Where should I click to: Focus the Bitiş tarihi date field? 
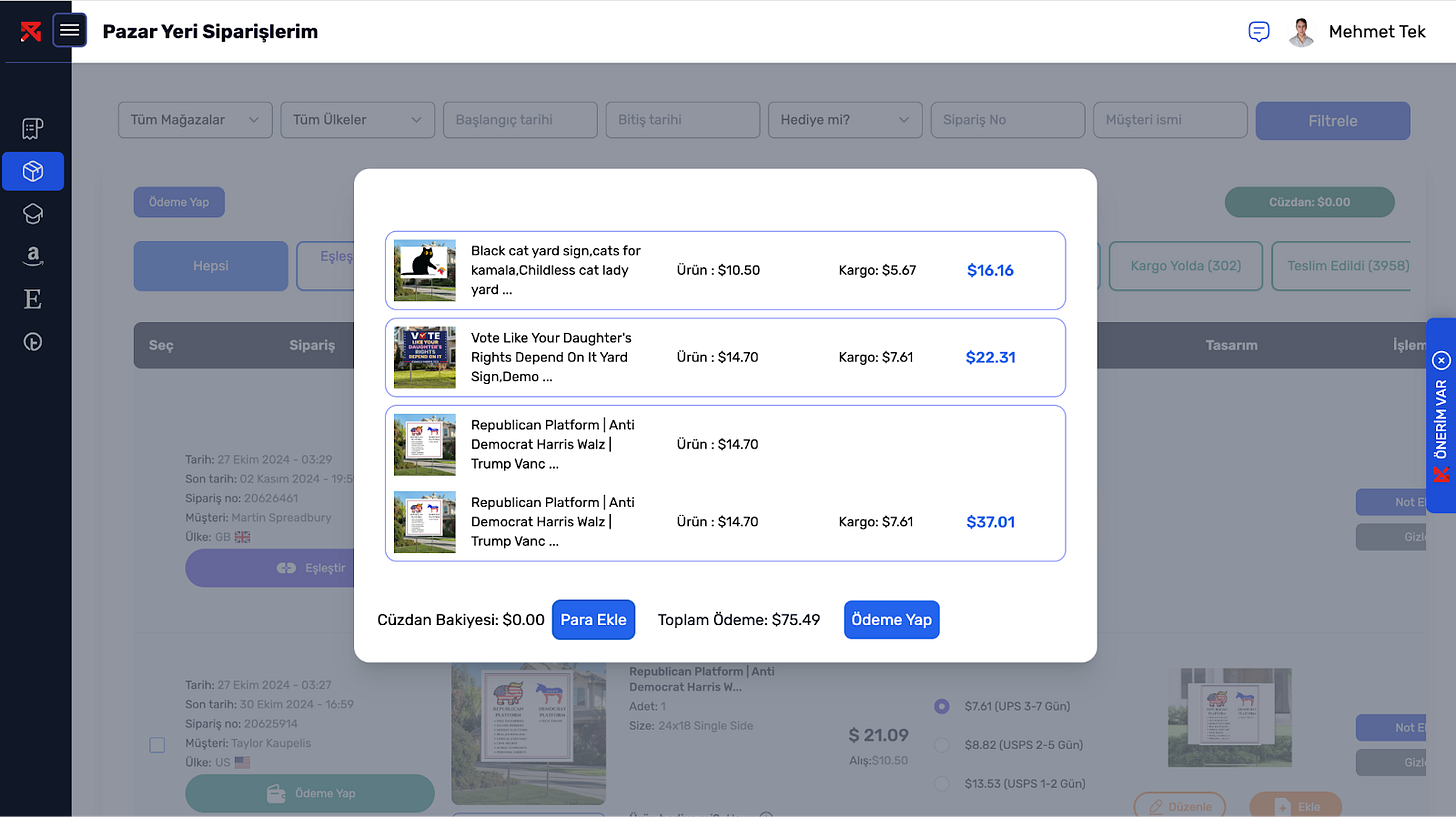click(x=682, y=120)
